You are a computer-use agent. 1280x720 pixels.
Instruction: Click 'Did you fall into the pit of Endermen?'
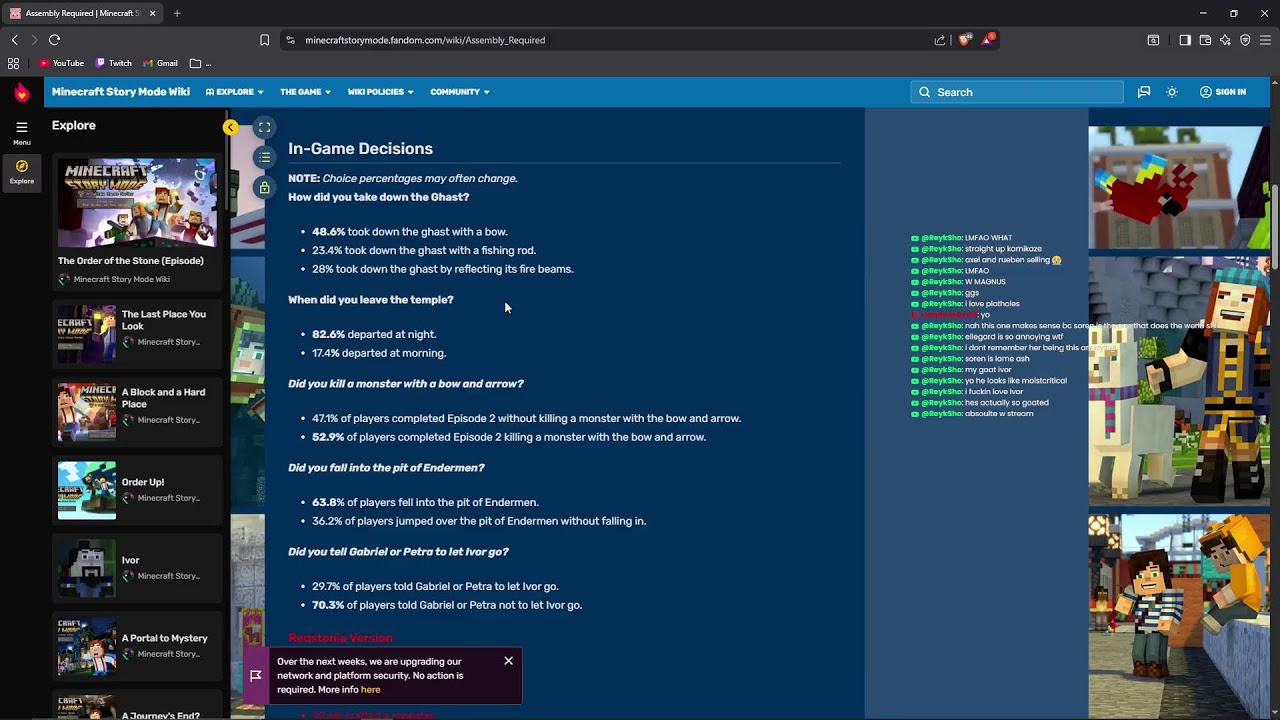pos(386,468)
